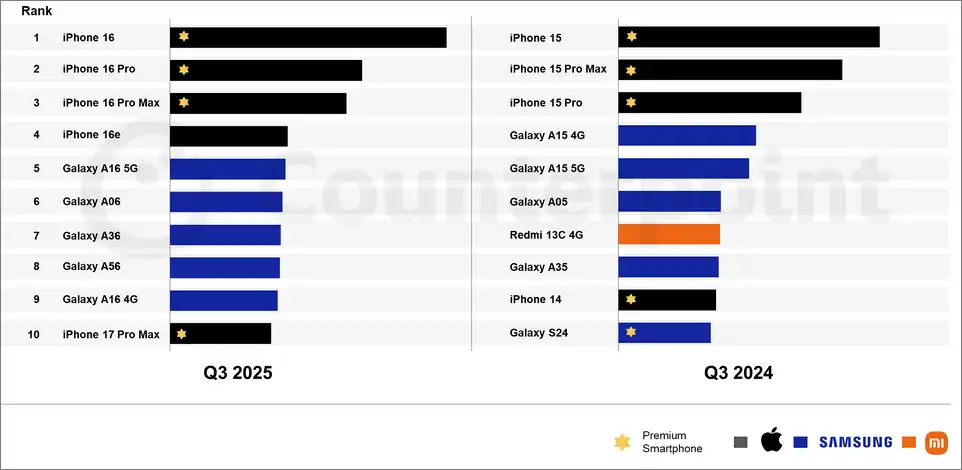Click the premium star on iPhone 16 bar

[x=183, y=37]
